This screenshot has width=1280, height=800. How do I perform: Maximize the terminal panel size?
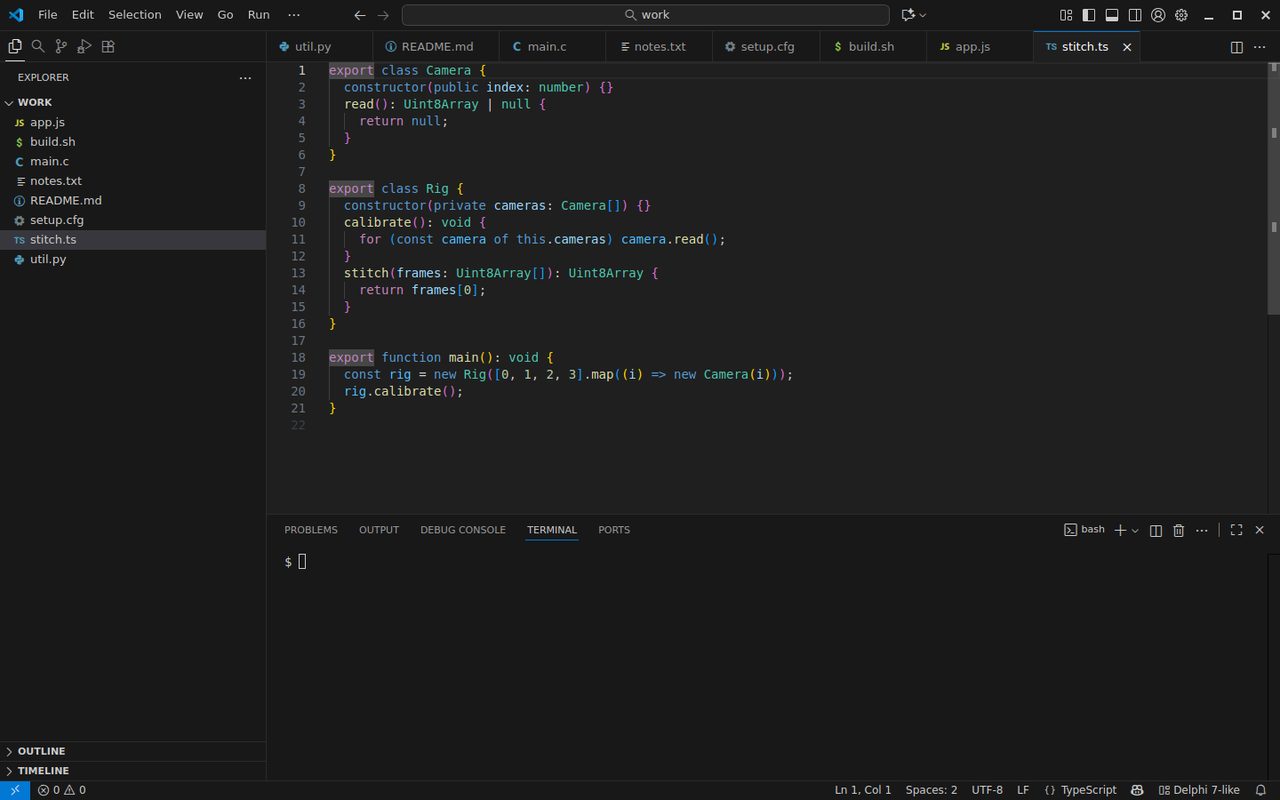[x=1237, y=530]
